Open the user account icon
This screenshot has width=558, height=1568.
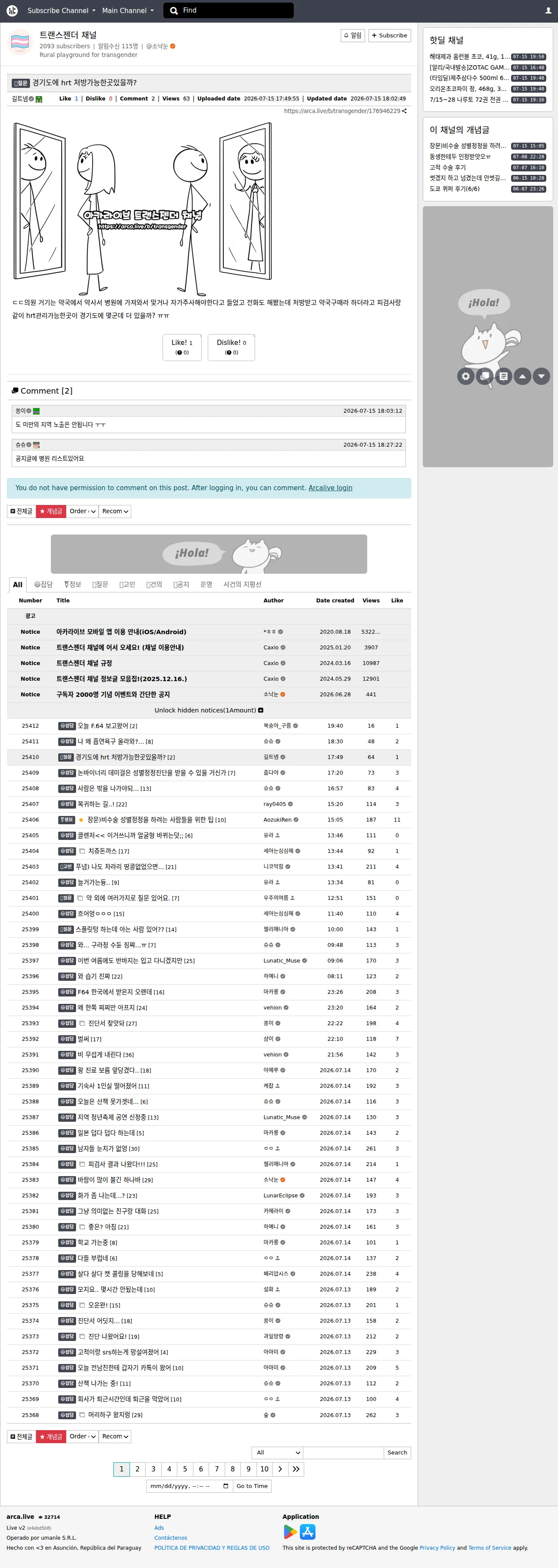(x=548, y=10)
